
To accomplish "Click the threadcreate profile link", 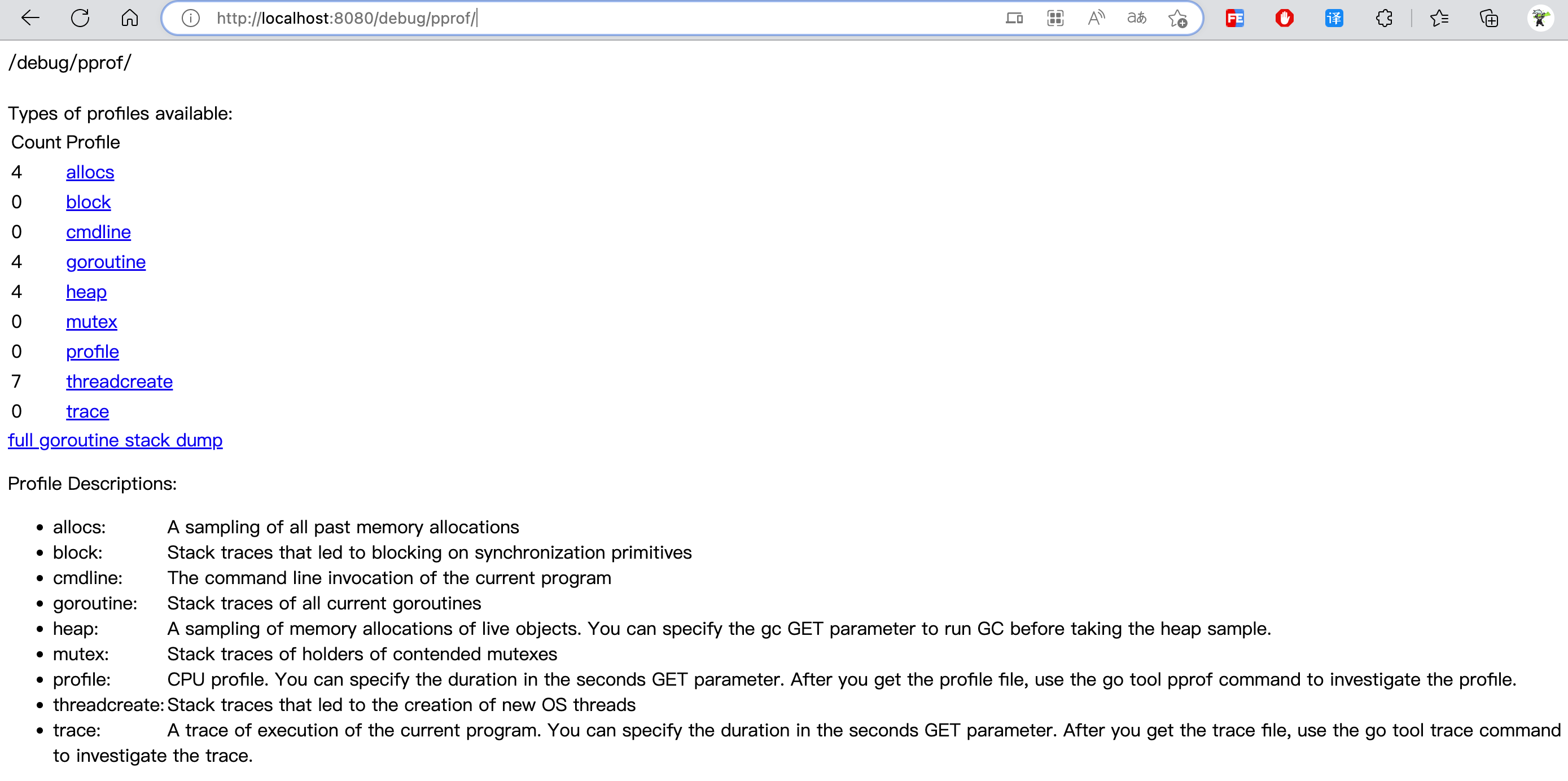I will tap(119, 381).
